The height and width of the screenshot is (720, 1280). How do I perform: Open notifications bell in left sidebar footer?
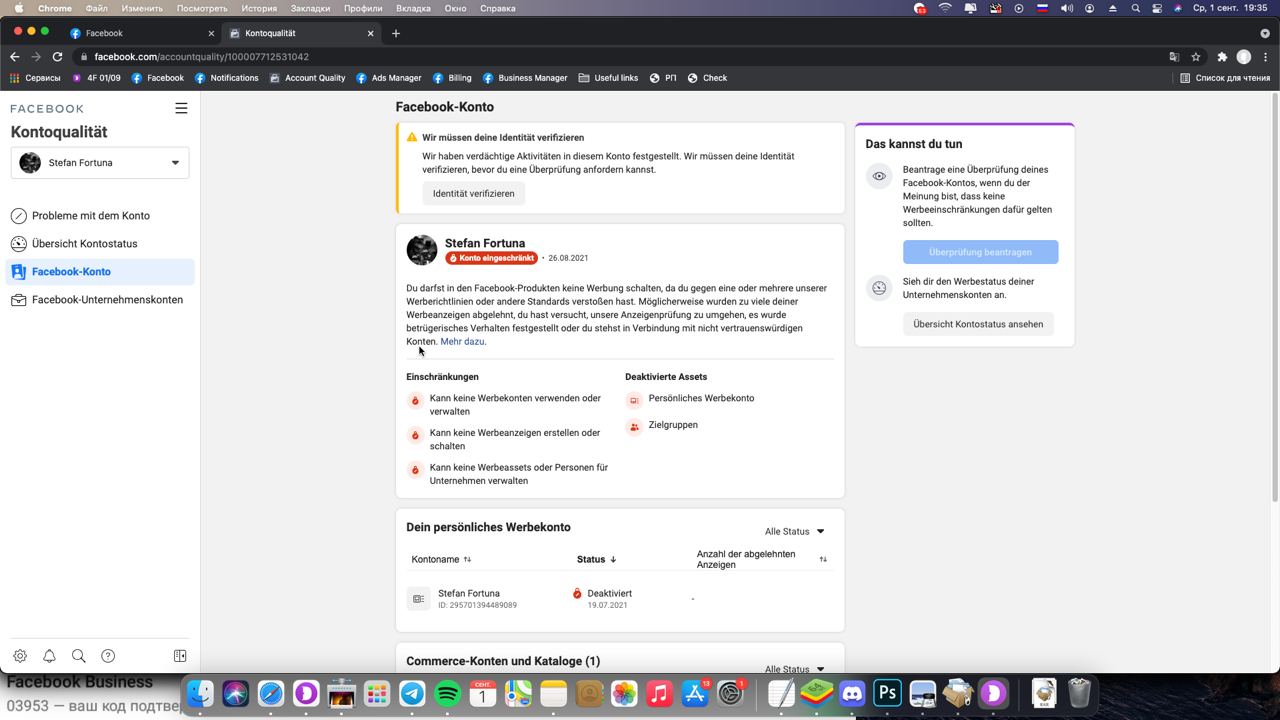(x=49, y=656)
